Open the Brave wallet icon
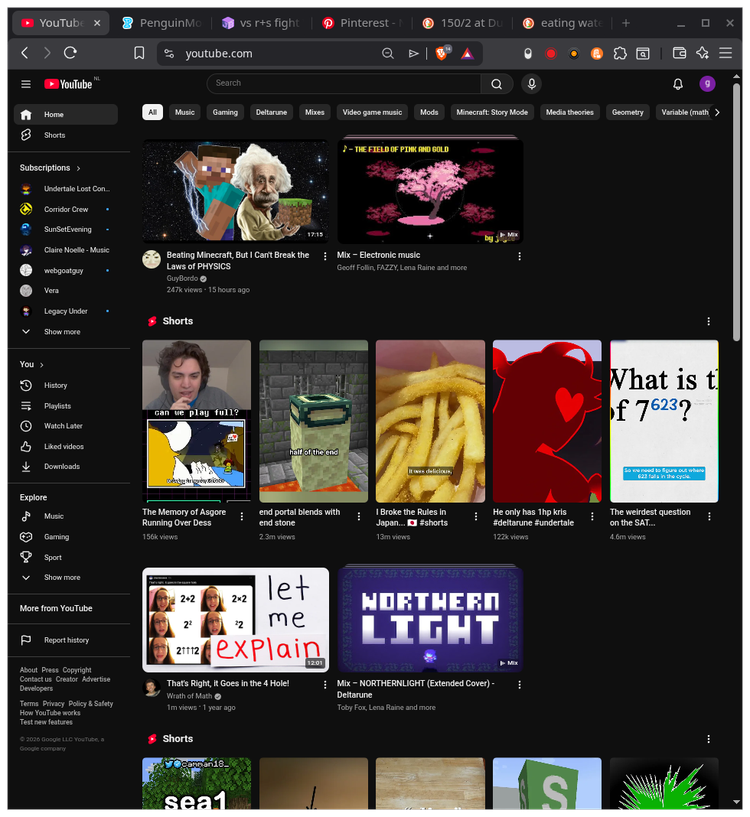The height and width of the screenshot is (817, 750). (x=679, y=53)
